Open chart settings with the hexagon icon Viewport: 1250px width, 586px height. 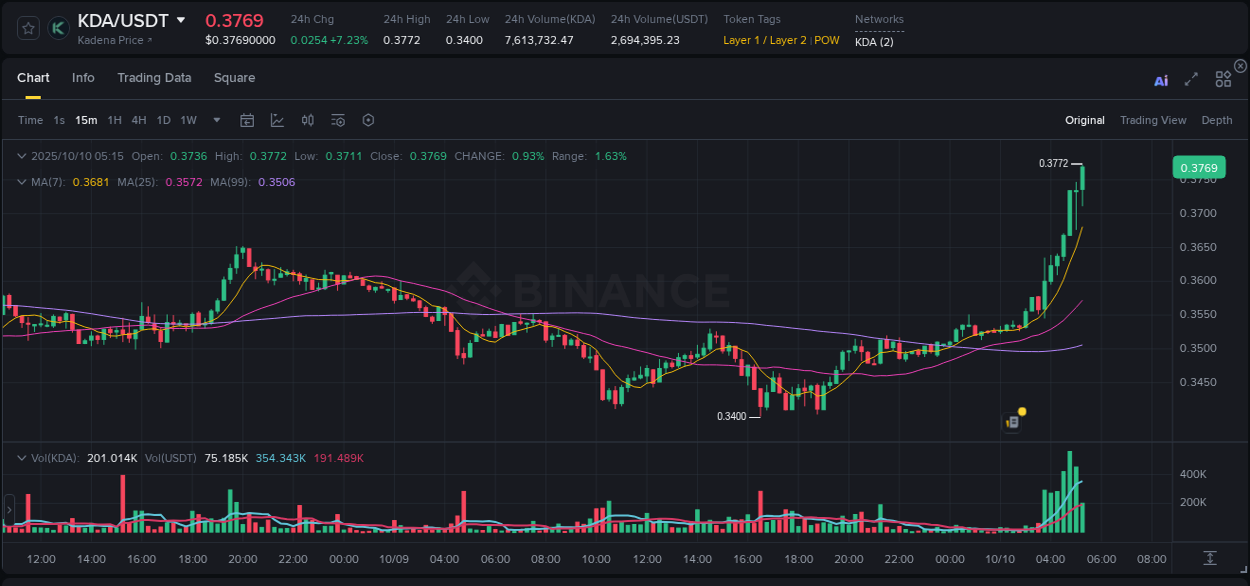[x=368, y=120]
